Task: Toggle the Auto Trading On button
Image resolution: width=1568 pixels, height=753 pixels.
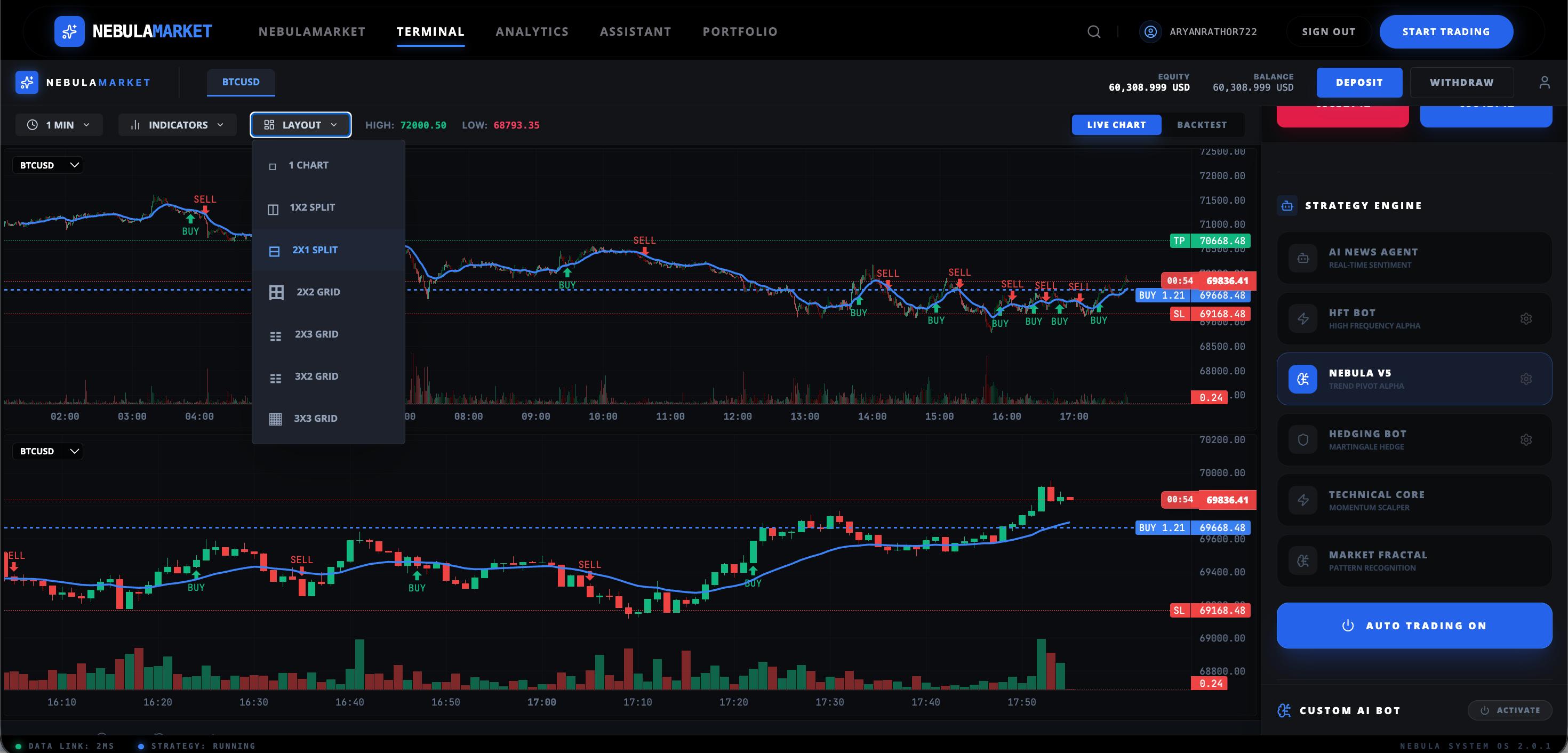Action: click(1413, 625)
